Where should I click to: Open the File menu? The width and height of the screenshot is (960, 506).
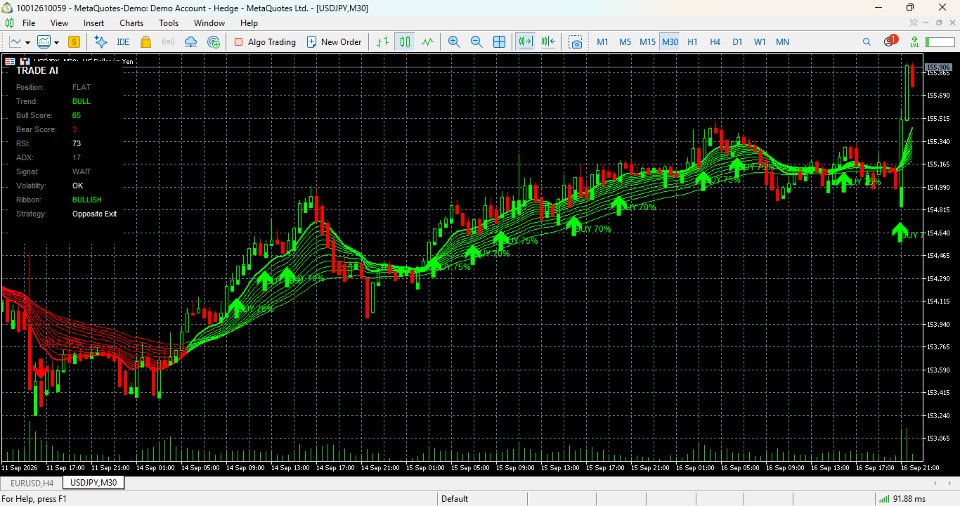[29, 23]
